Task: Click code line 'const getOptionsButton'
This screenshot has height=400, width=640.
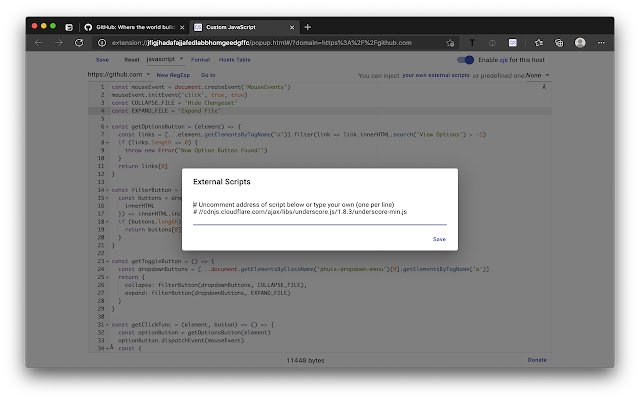Action: coord(176,127)
